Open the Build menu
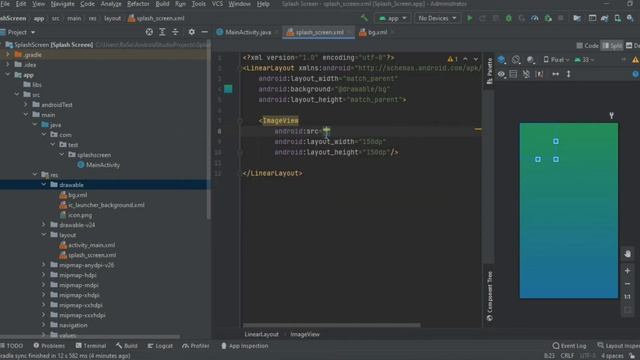The width and height of the screenshot is (640, 360). pyautogui.click(x=162, y=4)
